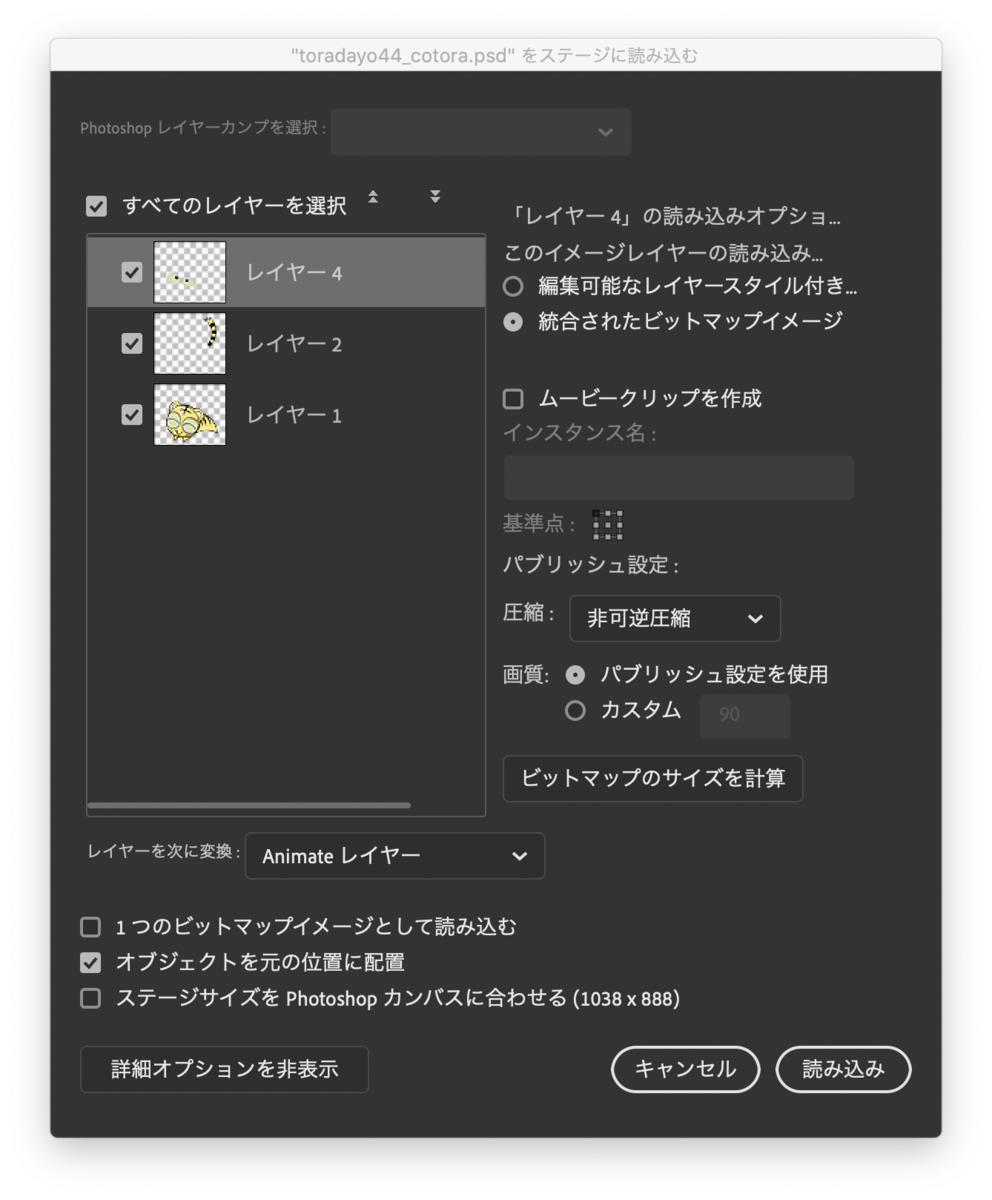Select the 編集可能なレイヤースタイル付き radio button
This screenshot has width=992, height=1200.
pyautogui.click(x=512, y=286)
